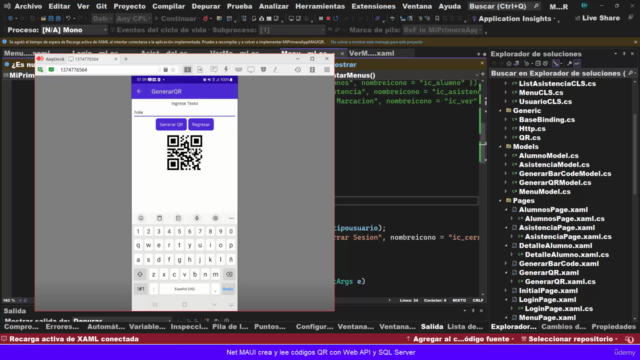This screenshot has height=360, width=640.
Task: Open a new AnyDesk tab with plus
Action: coord(126,59)
